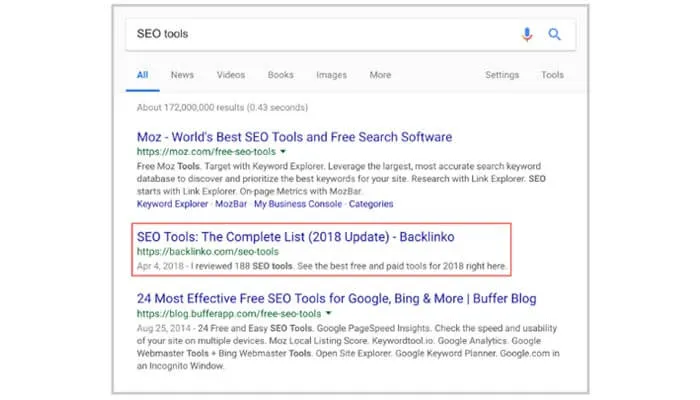This screenshot has width=700, height=400.
Task: Open search Tools options
Action: (x=552, y=75)
